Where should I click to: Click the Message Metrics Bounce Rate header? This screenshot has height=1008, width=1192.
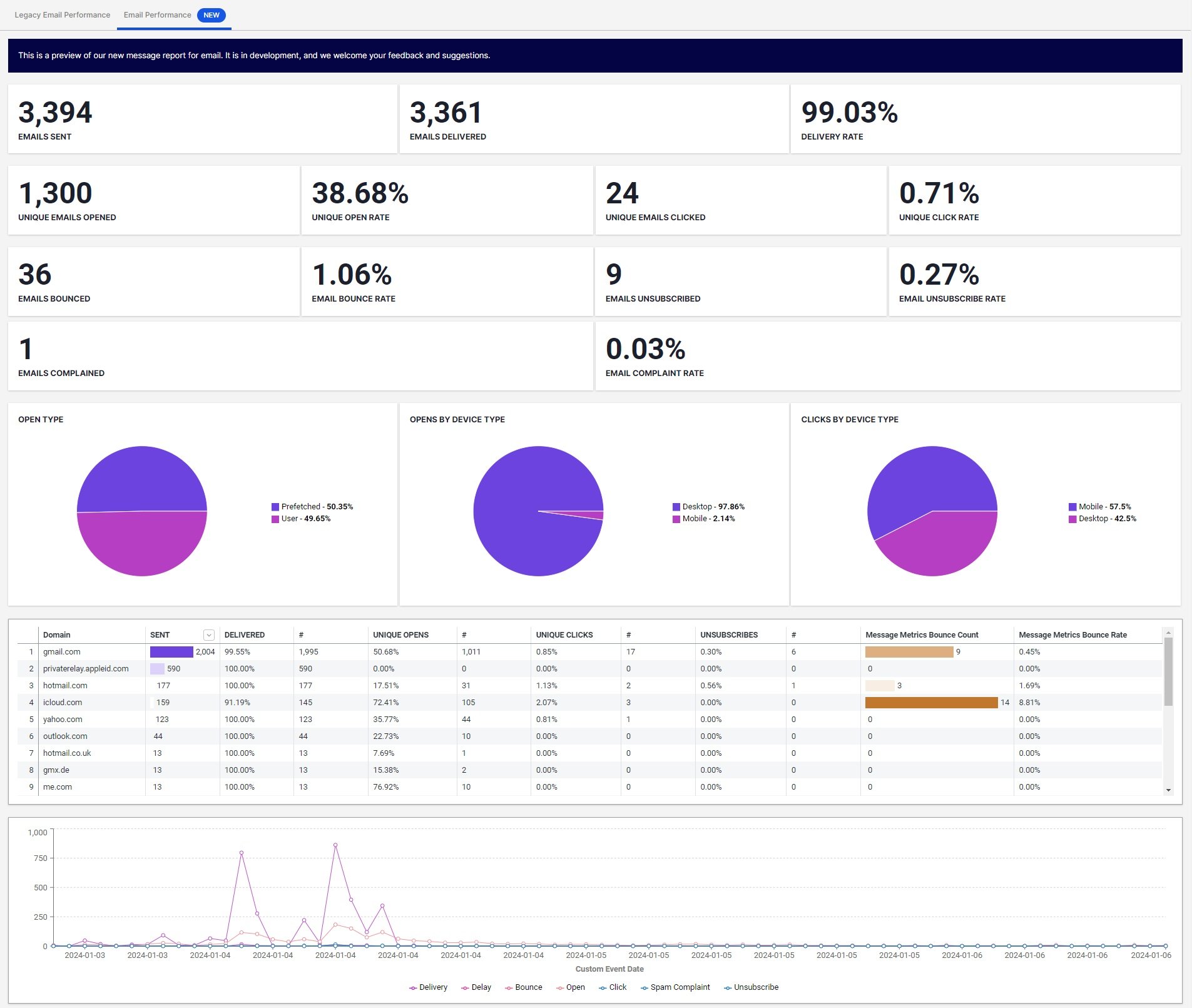tap(1072, 634)
